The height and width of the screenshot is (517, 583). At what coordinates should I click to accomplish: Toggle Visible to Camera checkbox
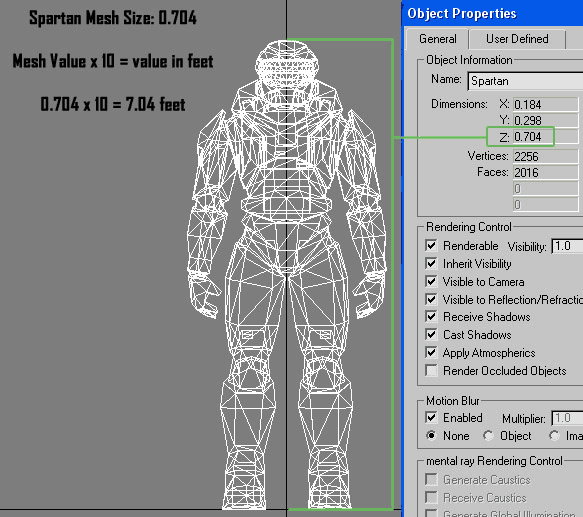[431, 281]
